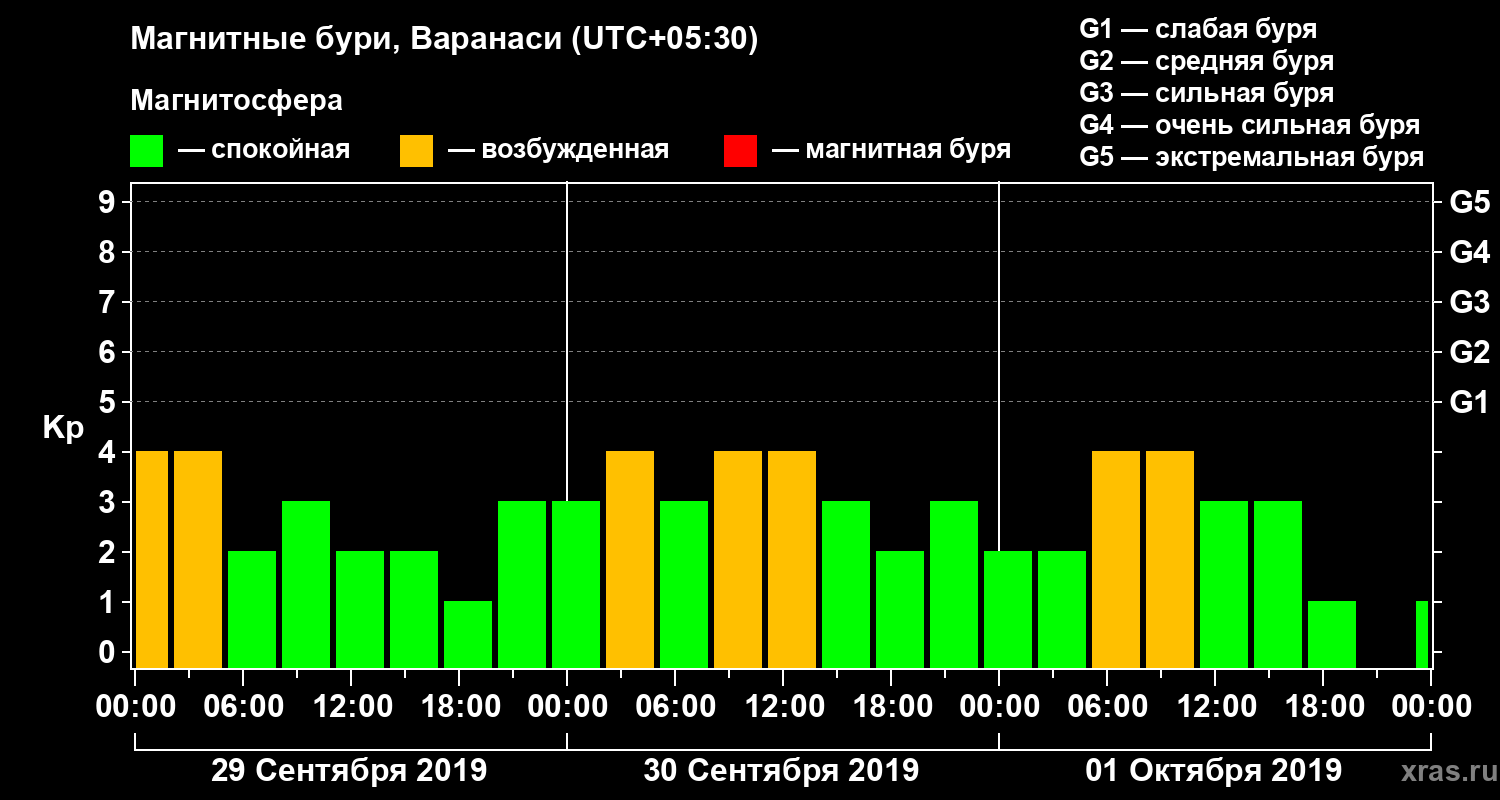Click the orange 03:00–06:00 bar on 30 Сентября
The height and width of the screenshot is (800, 1500).
pyautogui.click(x=630, y=559)
